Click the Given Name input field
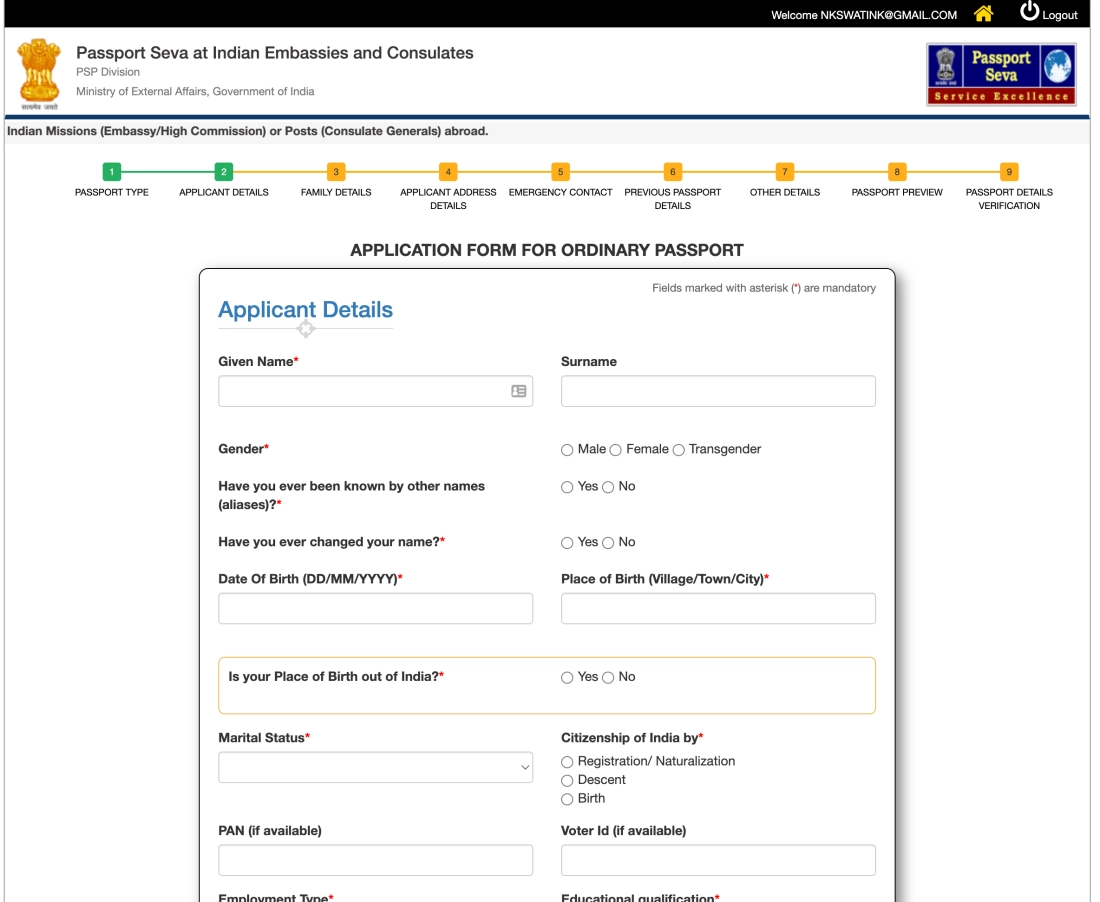Screen dimensions: 1100x902 pyautogui.click(x=375, y=391)
